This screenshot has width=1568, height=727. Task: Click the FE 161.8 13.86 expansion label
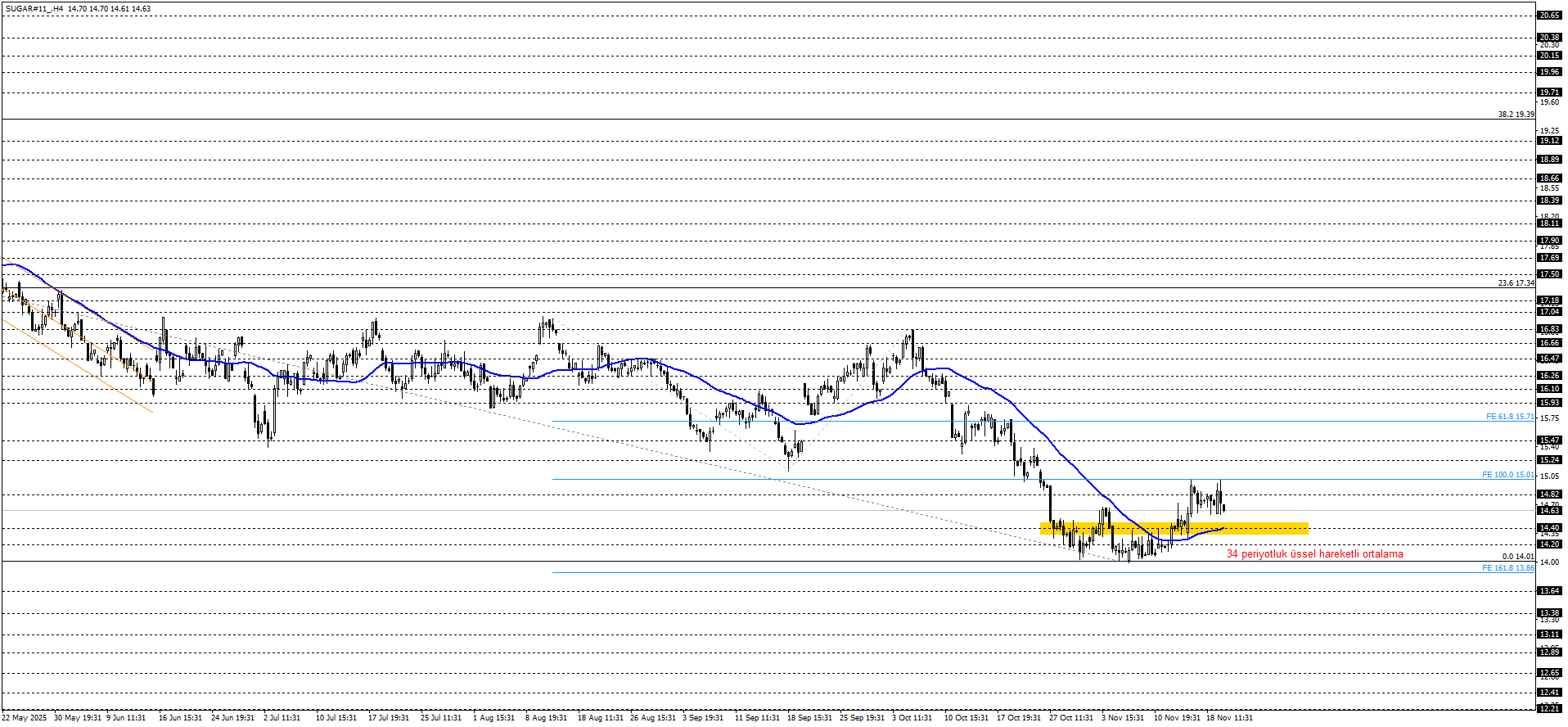pyautogui.click(x=1508, y=568)
